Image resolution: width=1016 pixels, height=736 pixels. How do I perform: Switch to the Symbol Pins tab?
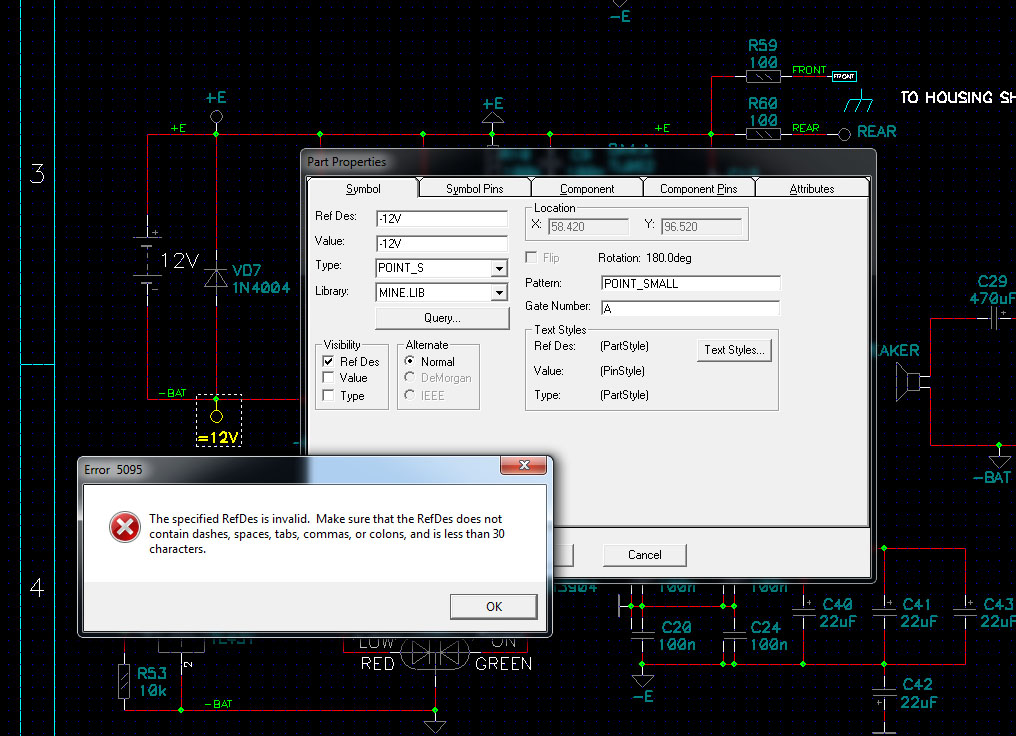(x=475, y=189)
